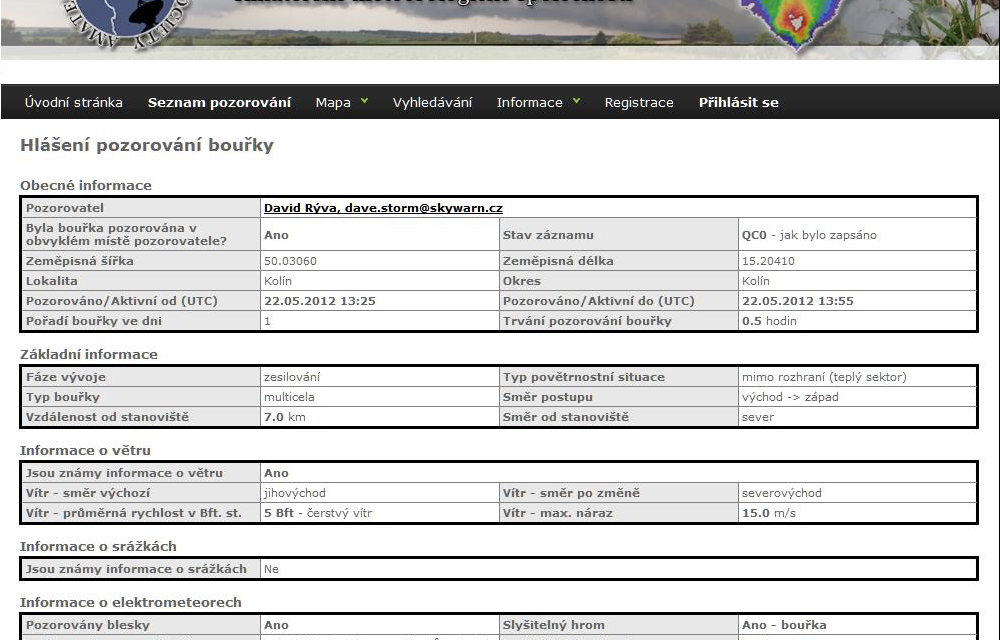This screenshot has width=1000, height=640.
Task: Select latitude value 50.03060
Action: 290,261
